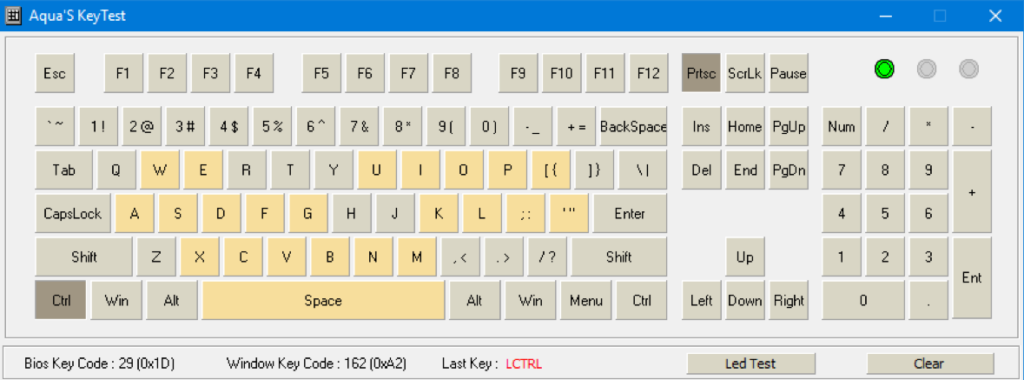The width and height of the screenshot is (1024, 380).
Task: Click the ScrLk key
Action: click(744, 73)
